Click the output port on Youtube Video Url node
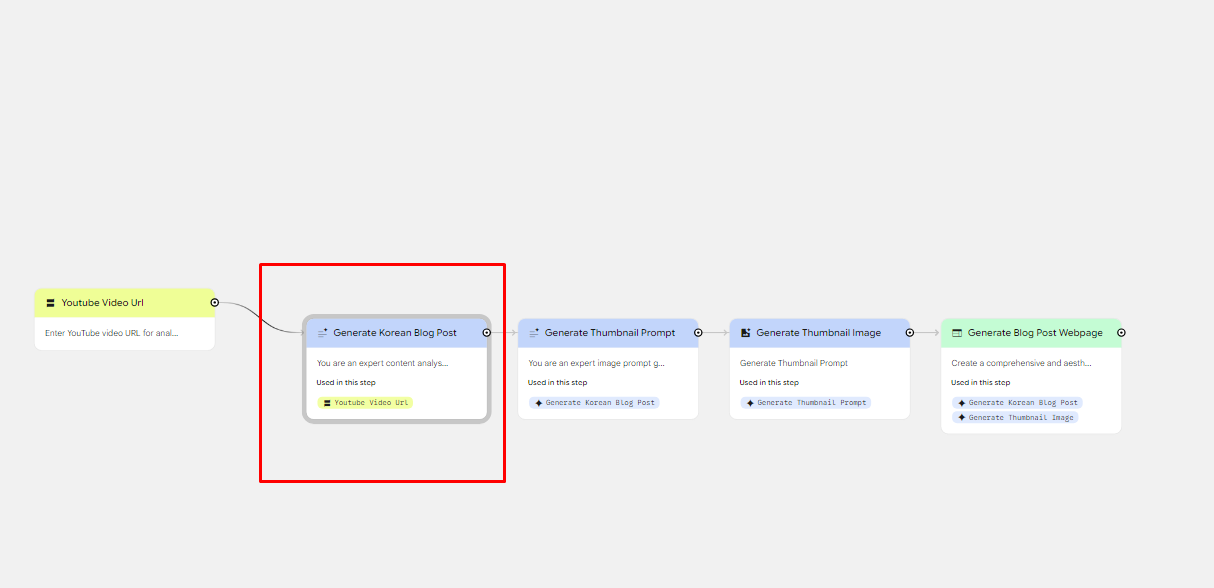Image resolution: width=1214 pixels, height=588 pixels. pos(214,302)
